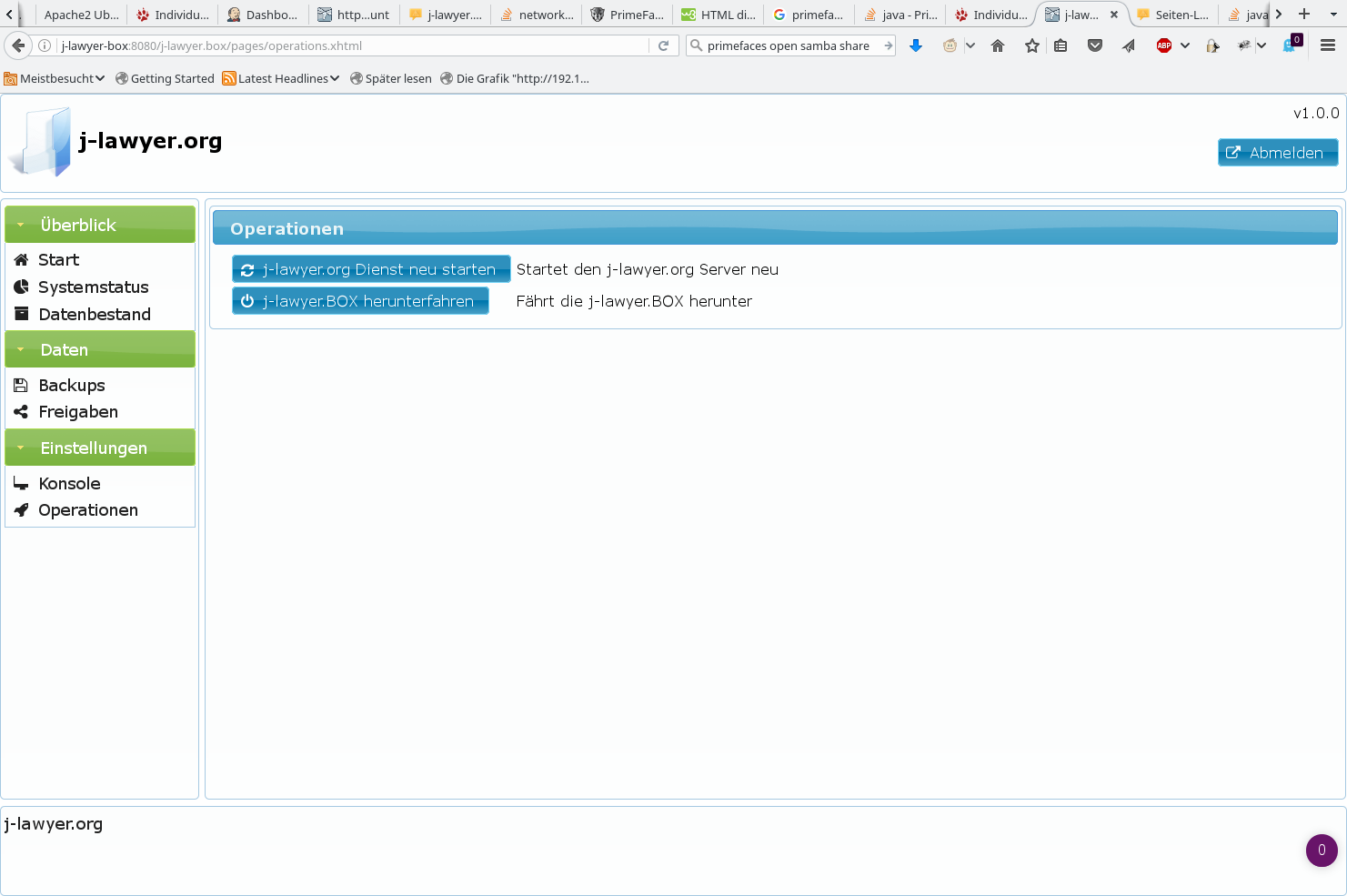Viewport: 1347px width, 896px height.
Task: Go back with the browser back arrow
Action: (x=18, y=45)
